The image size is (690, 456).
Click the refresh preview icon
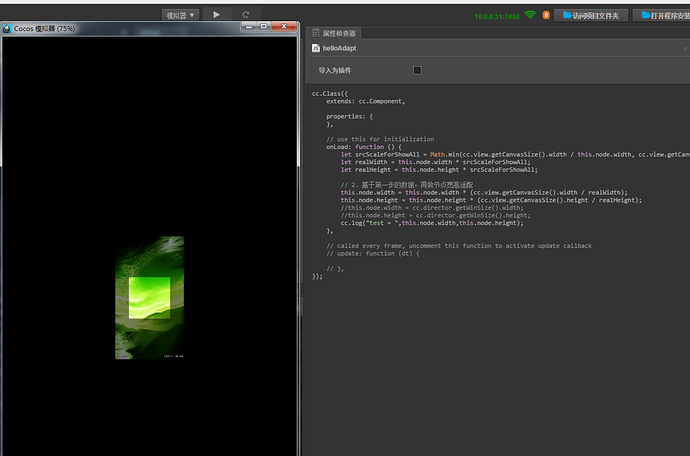(x=246, y=15)
